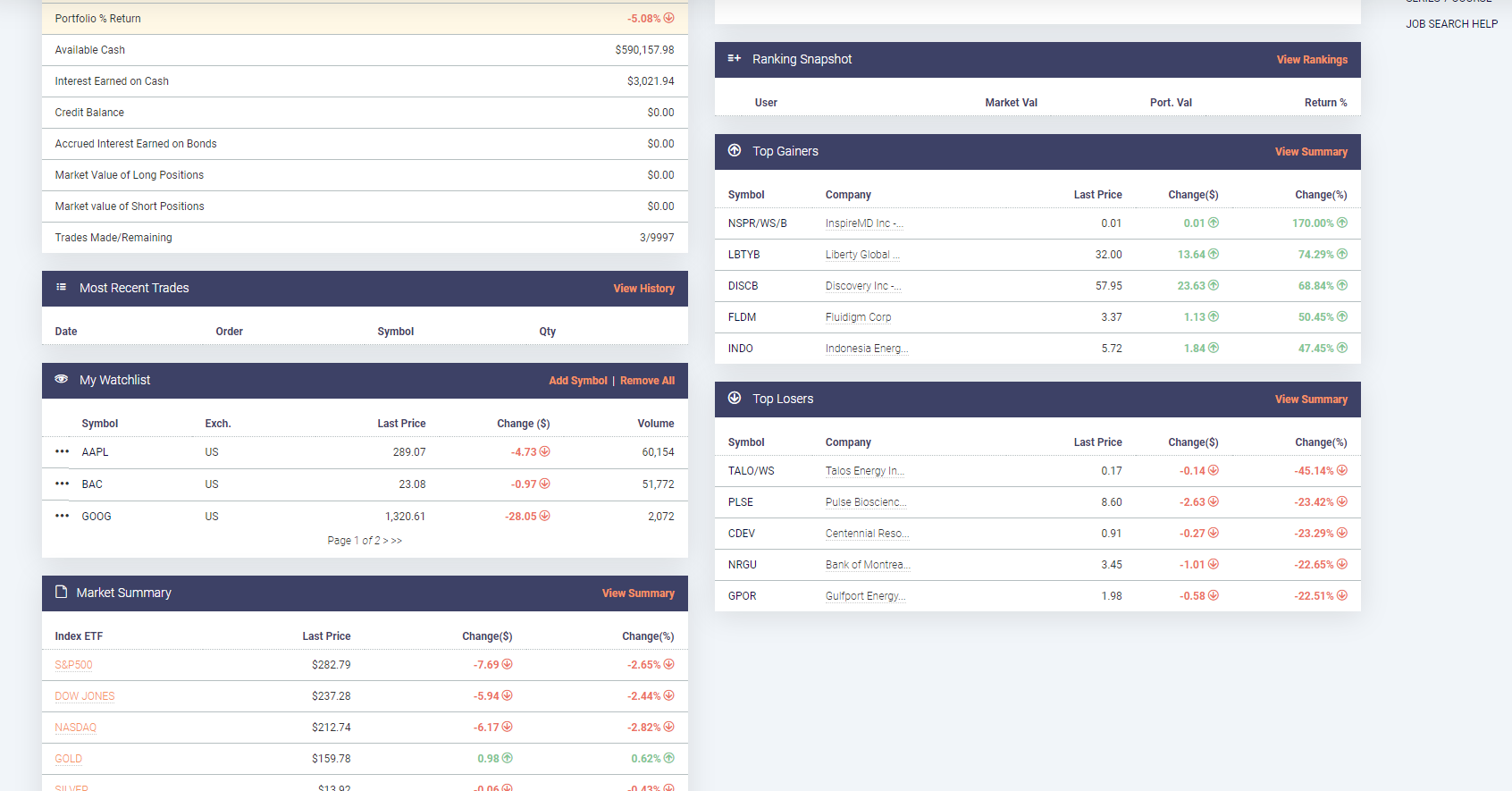
Task: Open View History for recent trades
Action: (x=643, y=289)
